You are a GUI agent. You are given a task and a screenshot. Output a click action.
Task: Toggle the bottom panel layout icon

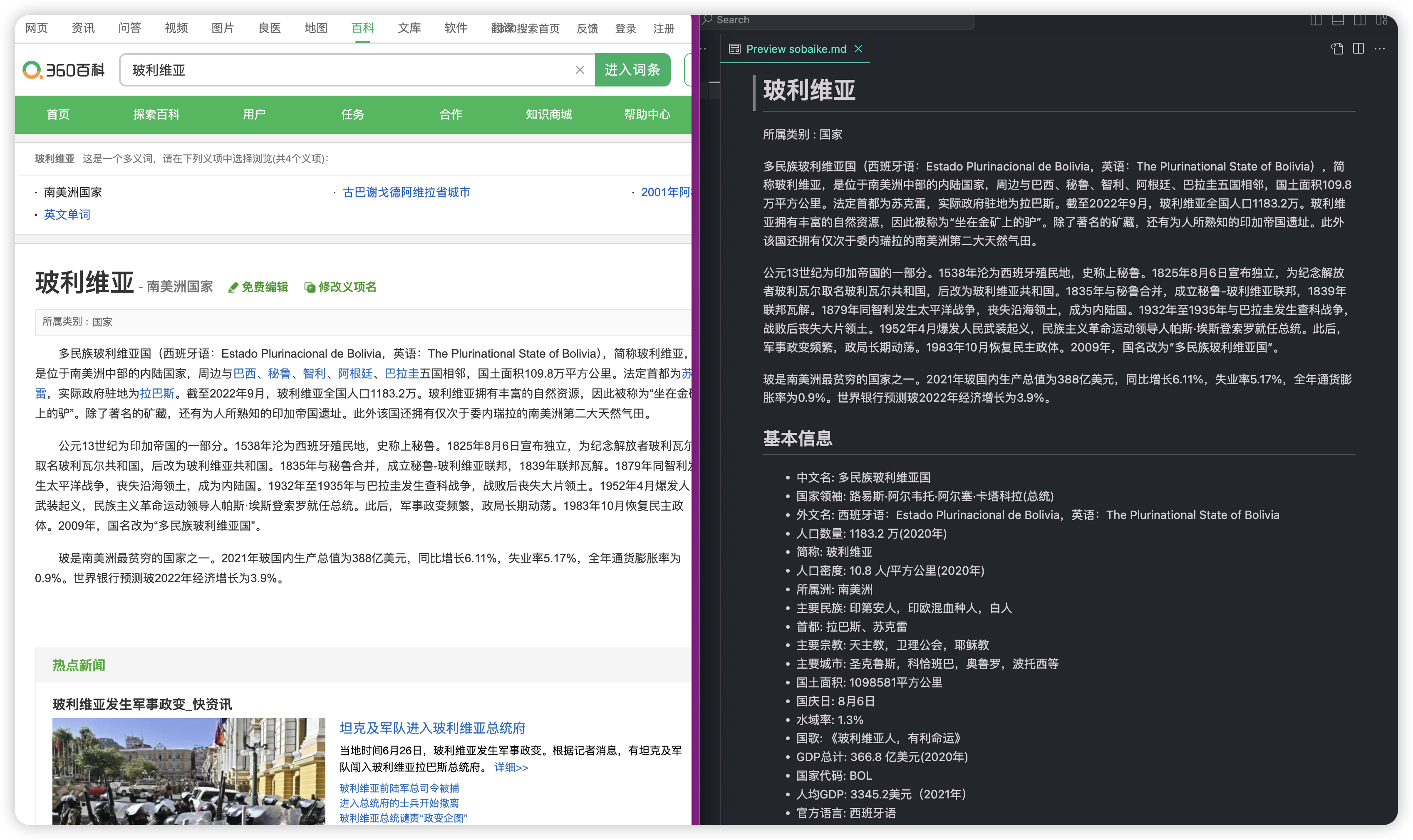[1338, 20]
